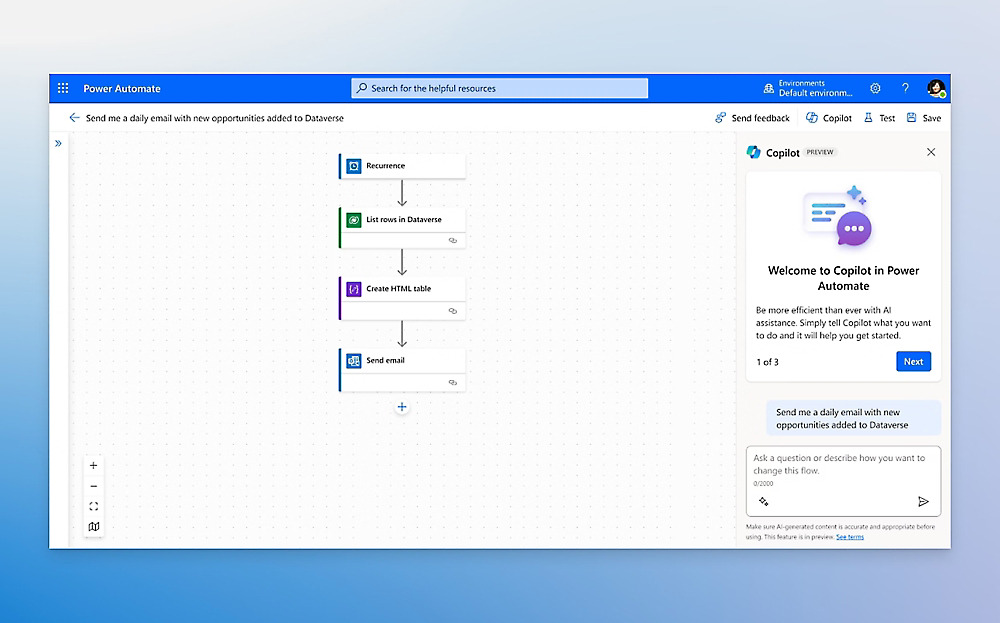Show the canvas minimap icon
Viewport: 1000px width, 623px height.
[93, 527]
